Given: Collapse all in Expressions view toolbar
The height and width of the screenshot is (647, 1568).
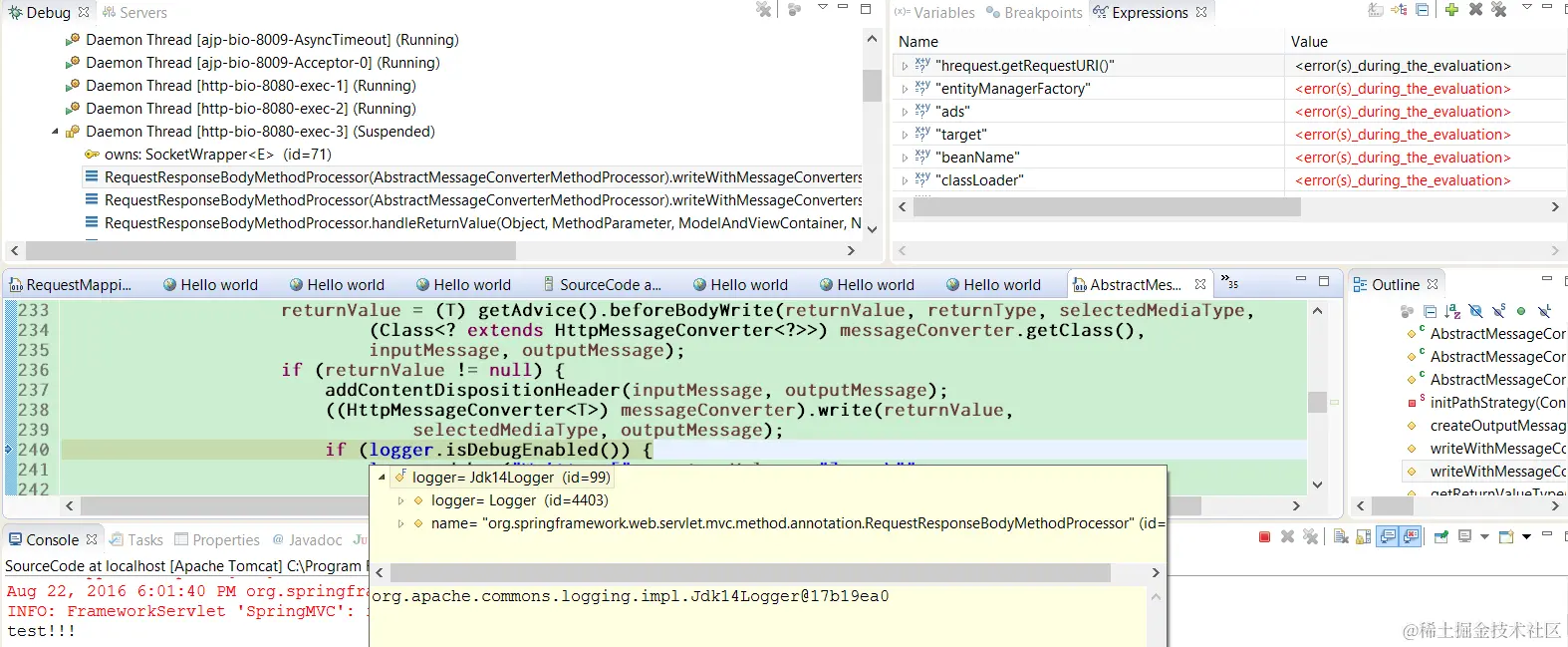Looking at the screenshot, I should [x=1423, y=10].
